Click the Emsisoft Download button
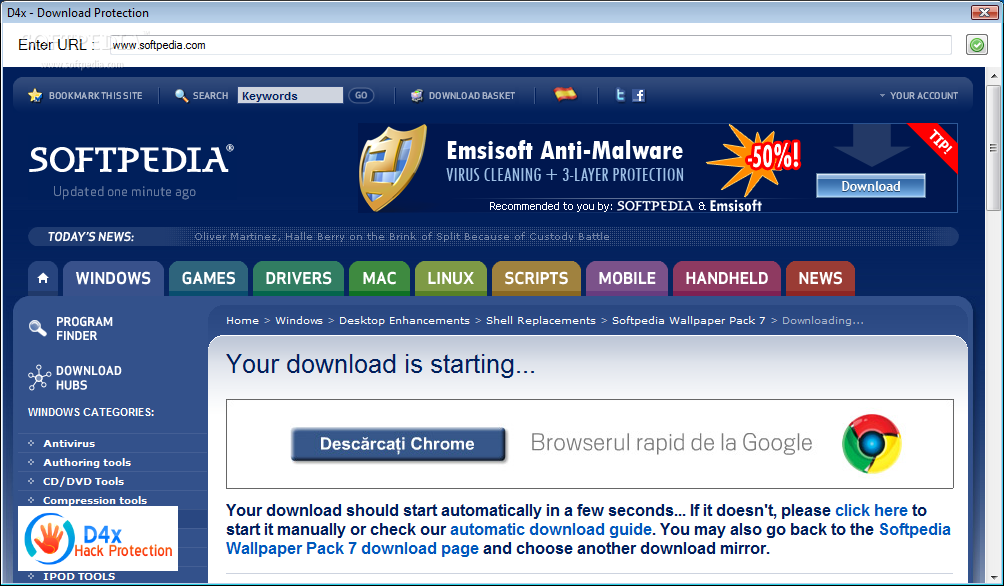Screen dimensions: 1004x586 point(871,186)
